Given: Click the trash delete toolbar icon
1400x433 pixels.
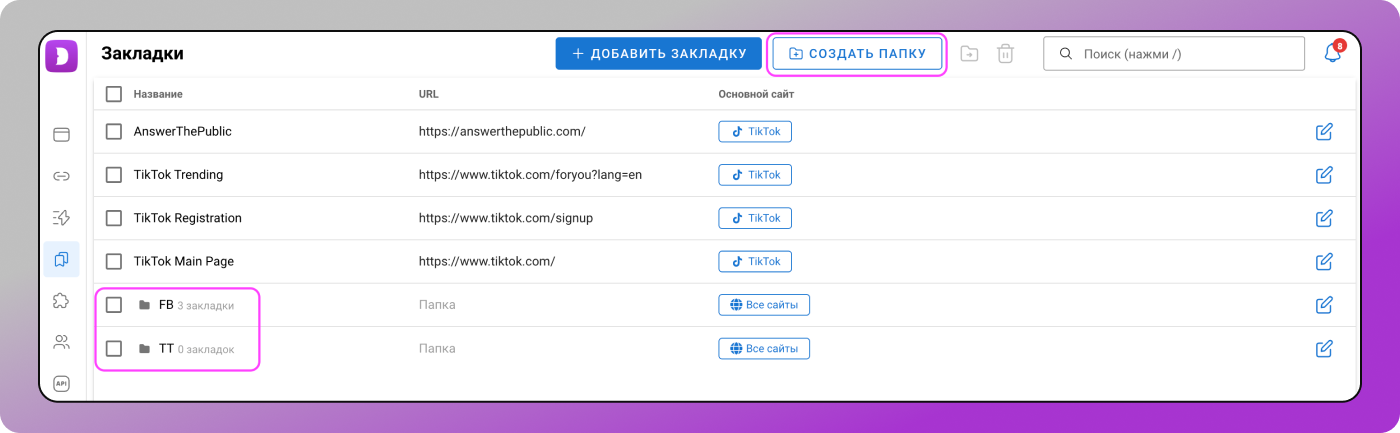Looking at the screenshot, I should (x=1006, y=54).
